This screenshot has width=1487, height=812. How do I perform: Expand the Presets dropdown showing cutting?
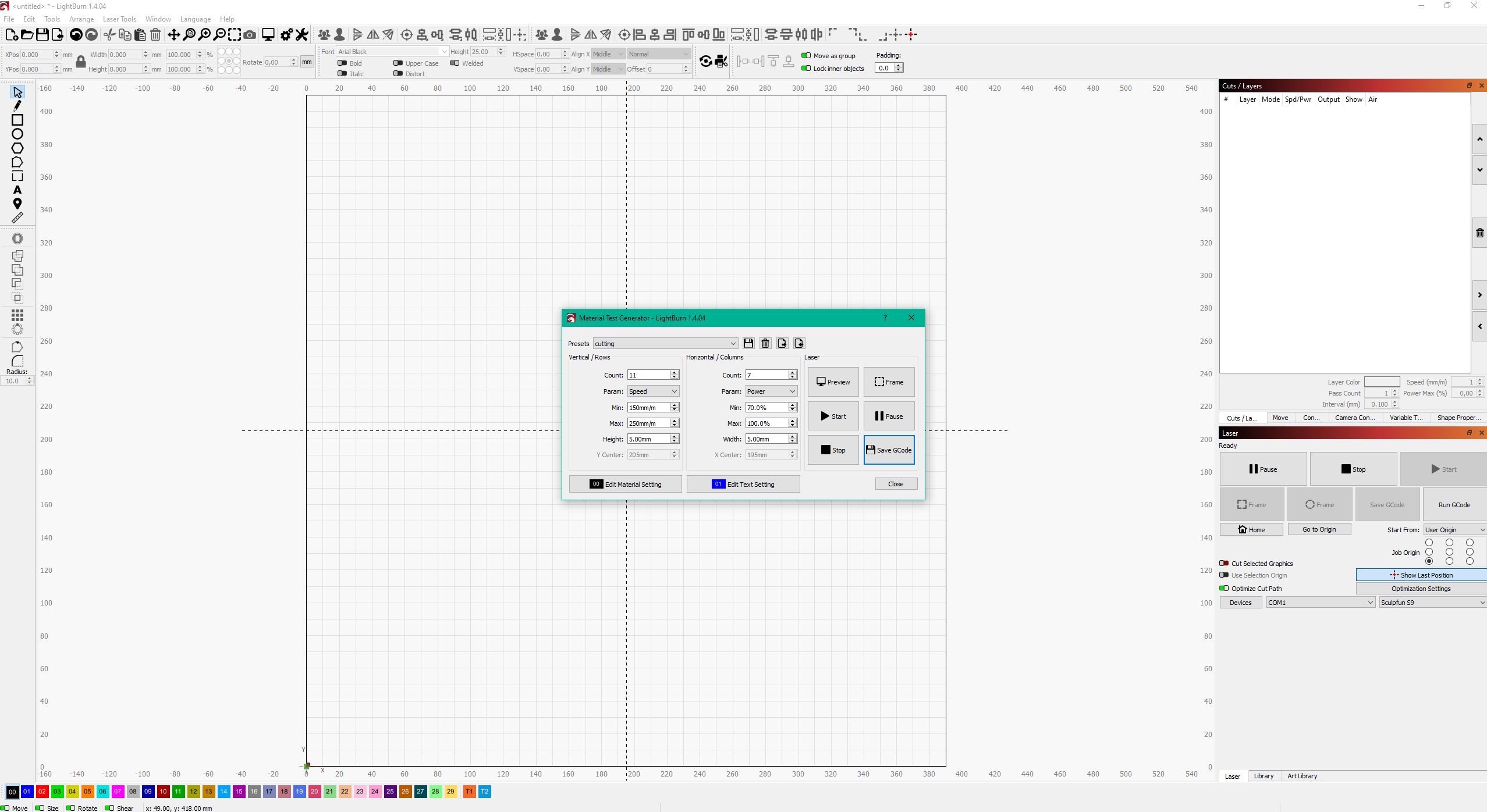coord(665,343)
